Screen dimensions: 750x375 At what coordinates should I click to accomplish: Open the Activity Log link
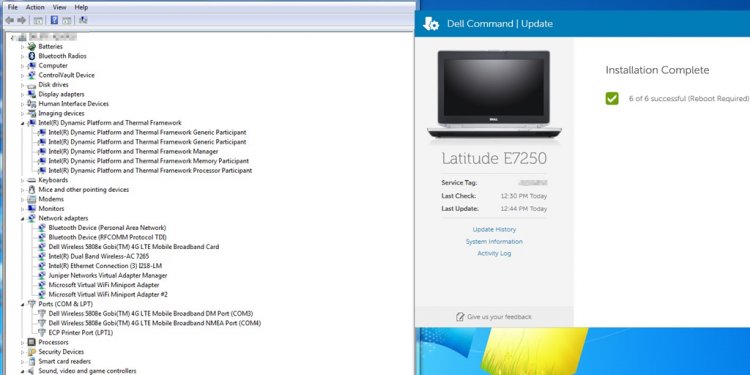(494, 254)
